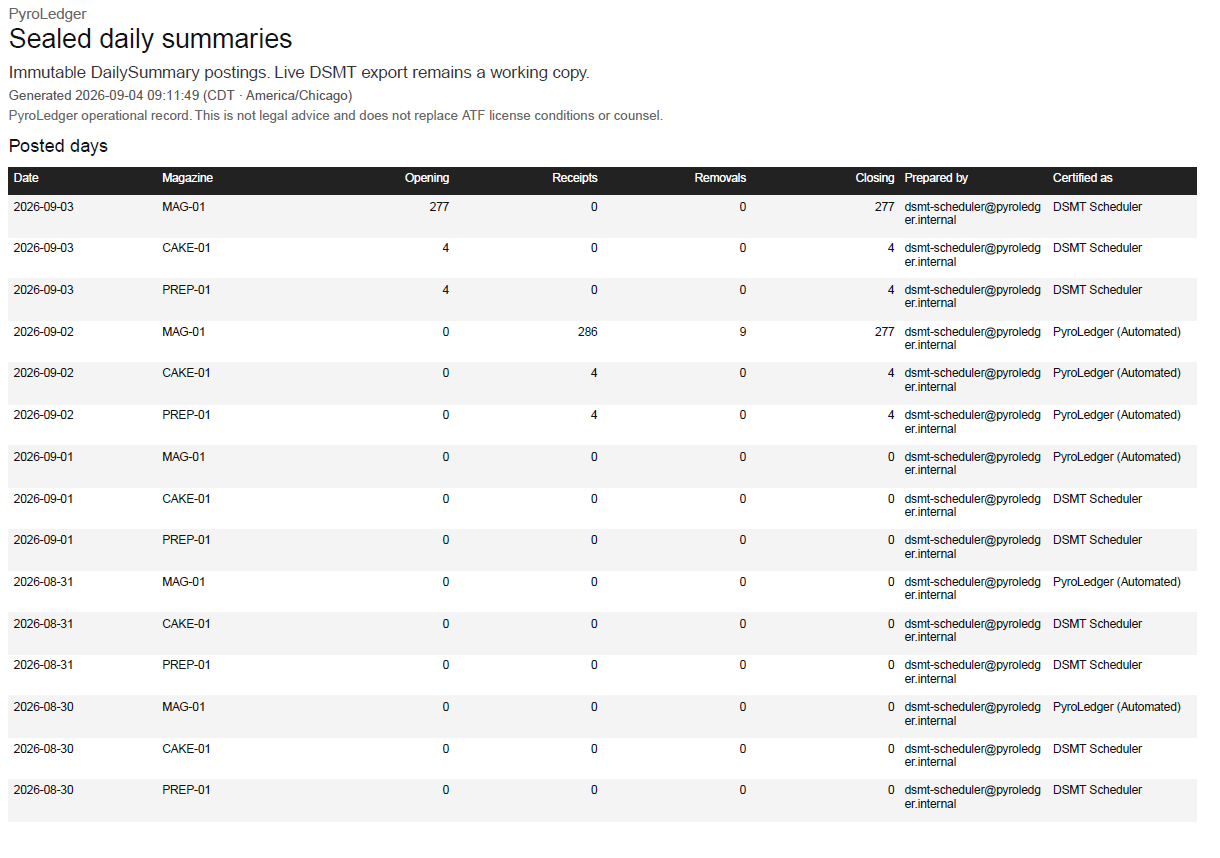Click the 'Generated 2026-09-04 09:11:49' timestamp line
Screen dimensions: 1220x858
click(180, 96)
